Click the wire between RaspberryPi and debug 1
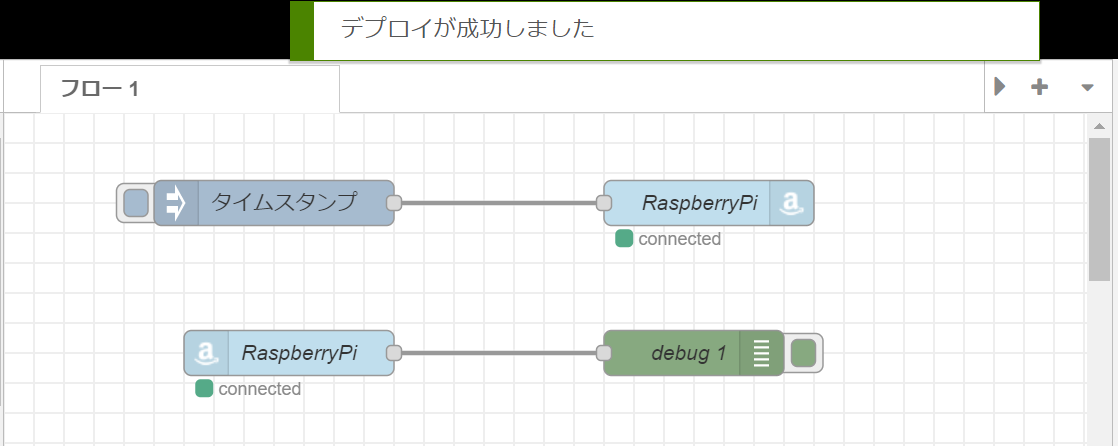Screen dimensions: 1118x446 (x=499, y=353)
